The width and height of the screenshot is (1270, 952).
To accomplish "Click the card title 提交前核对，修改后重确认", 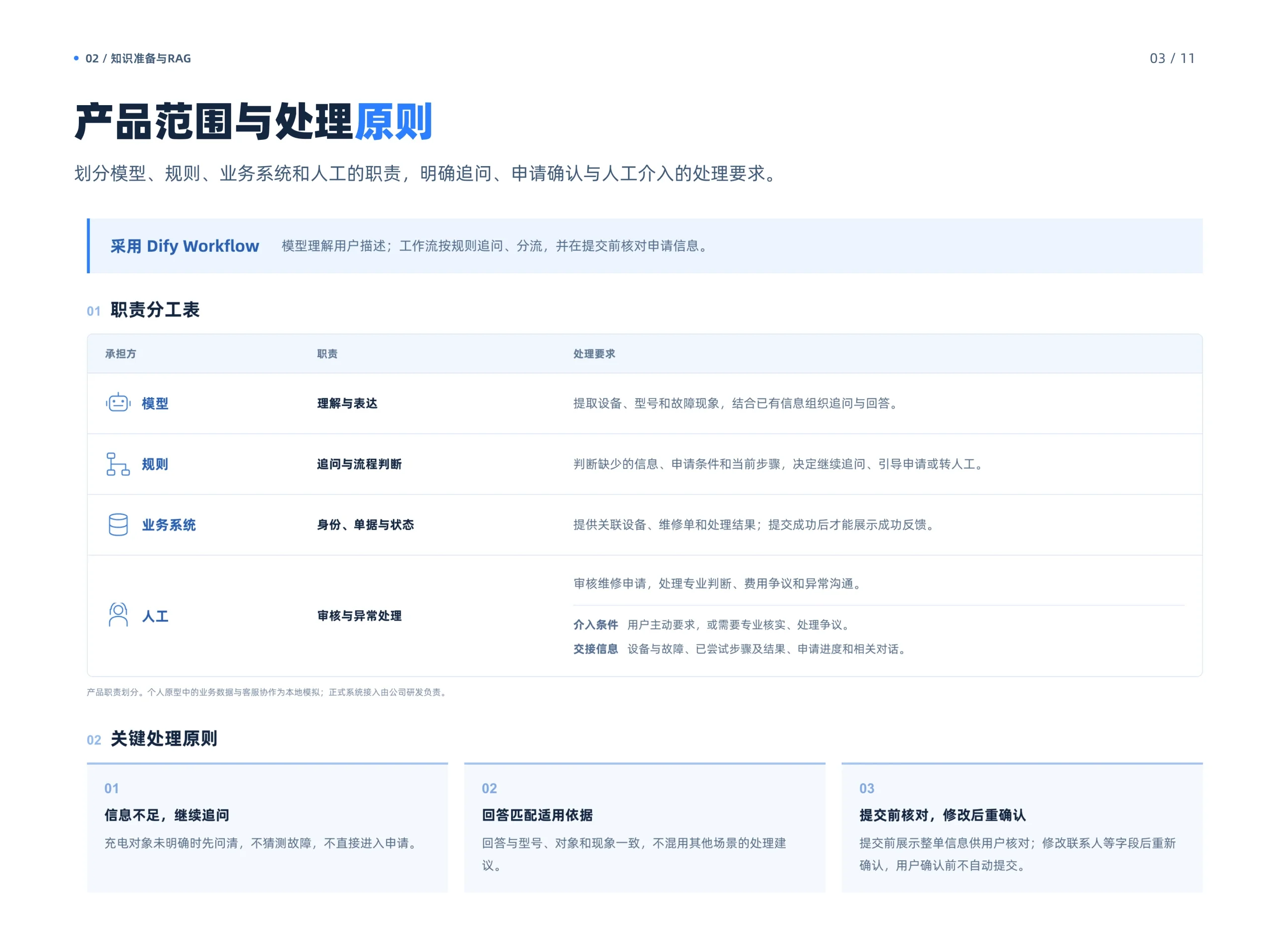I will pyautogui.click(x=942, y=816).
